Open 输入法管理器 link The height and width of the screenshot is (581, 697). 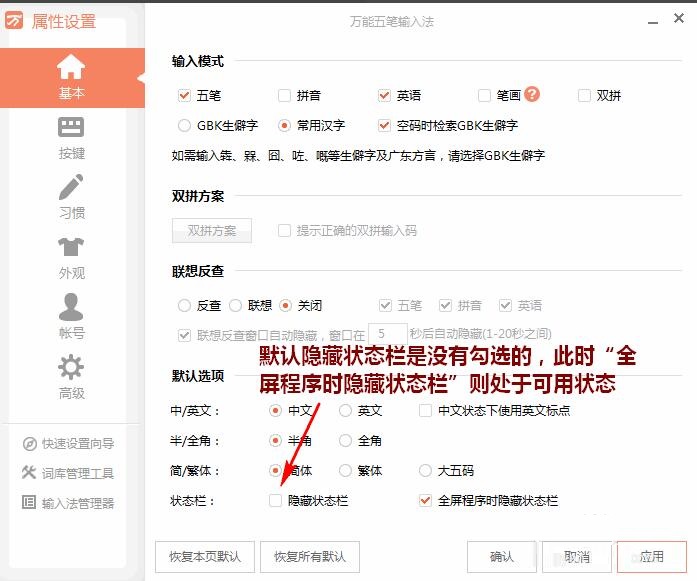click(x=78, y=503)
